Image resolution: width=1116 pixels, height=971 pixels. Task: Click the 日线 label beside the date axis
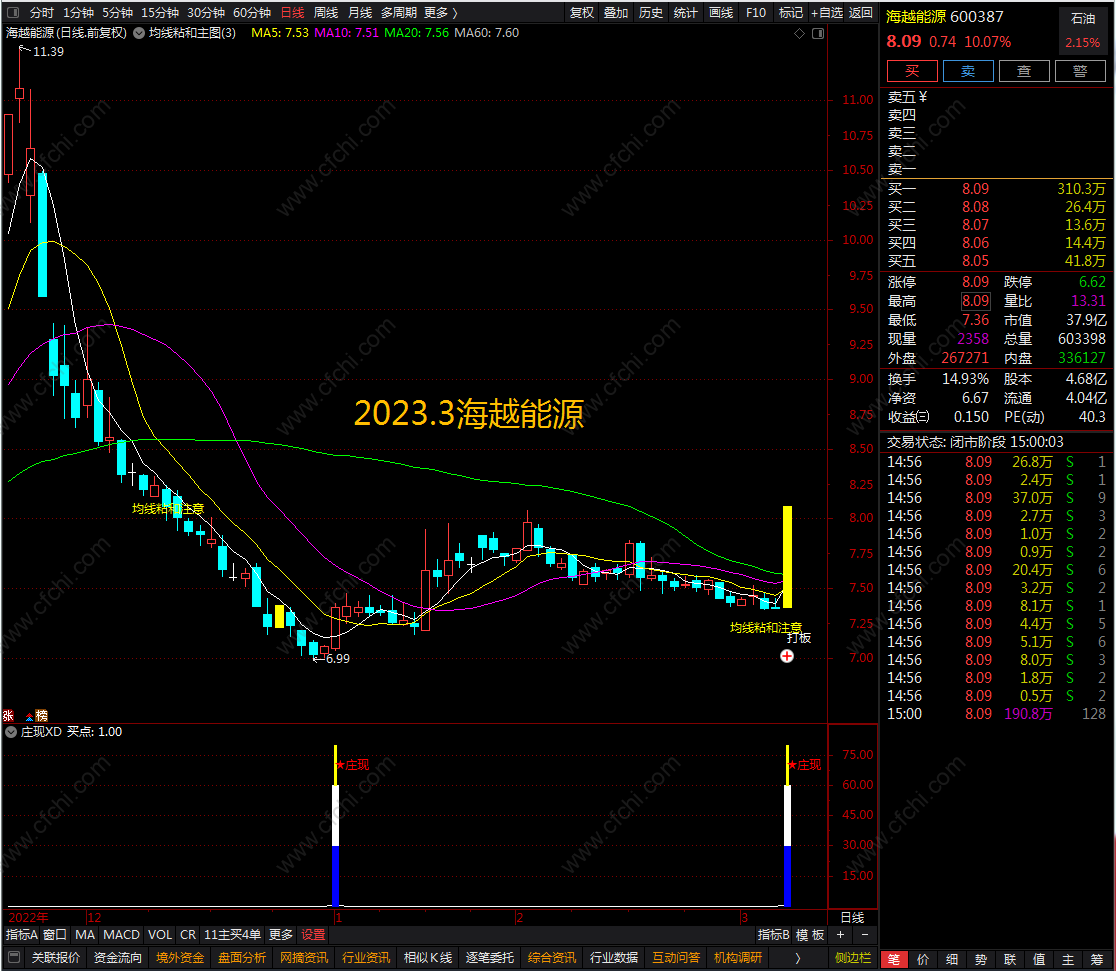(852, 918)
